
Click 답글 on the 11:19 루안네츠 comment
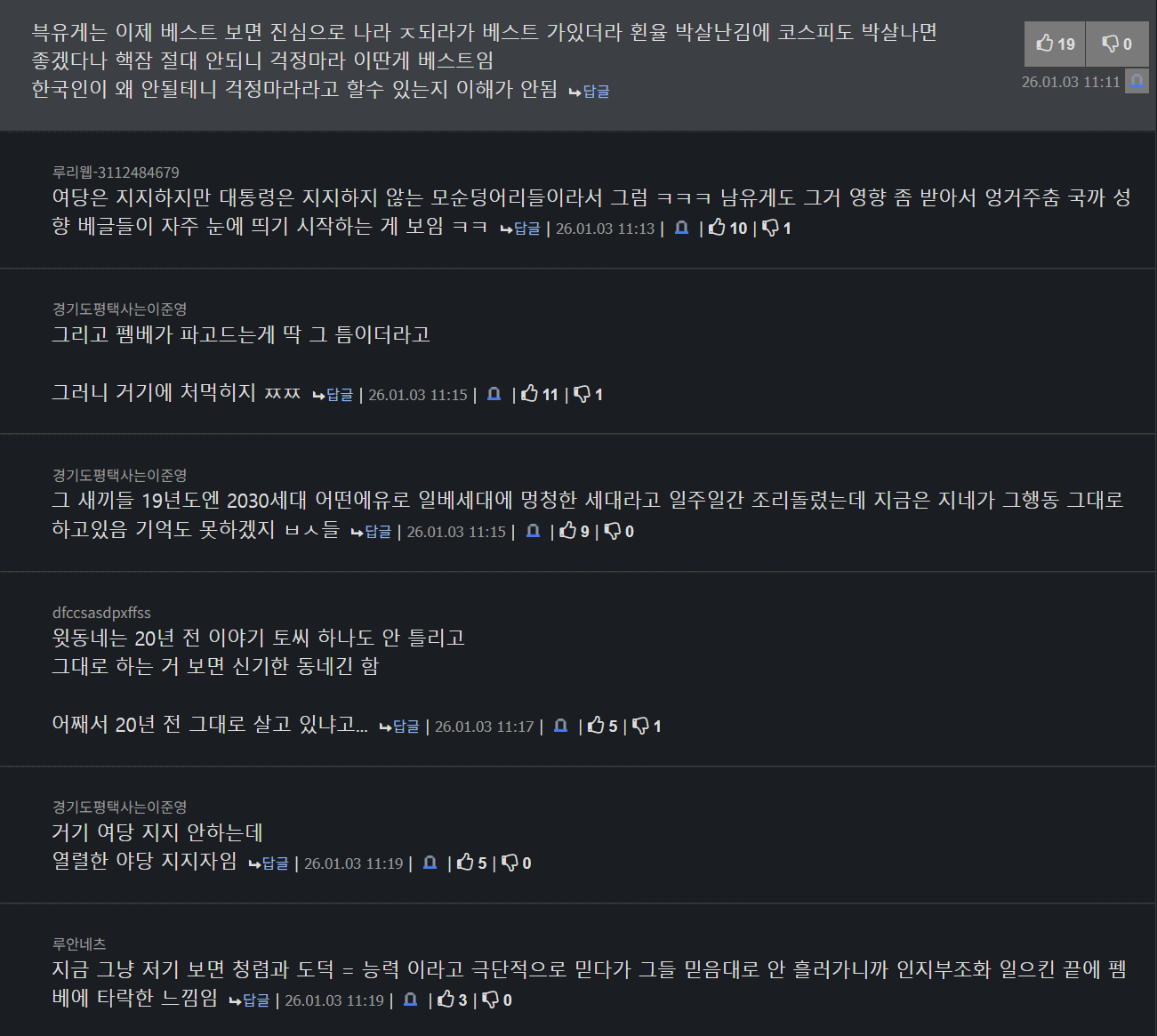click(x=249, y=1000)
